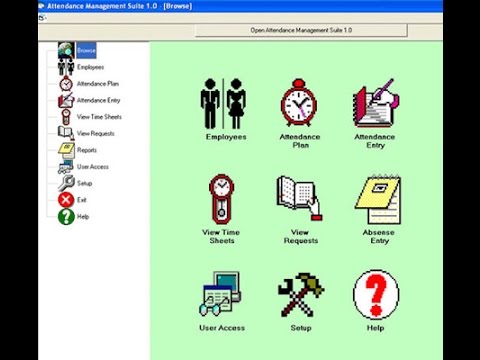Screen dimensions: 480x360
Task: Open the Absense Entry notepad icon
Action: pos(378,199)
